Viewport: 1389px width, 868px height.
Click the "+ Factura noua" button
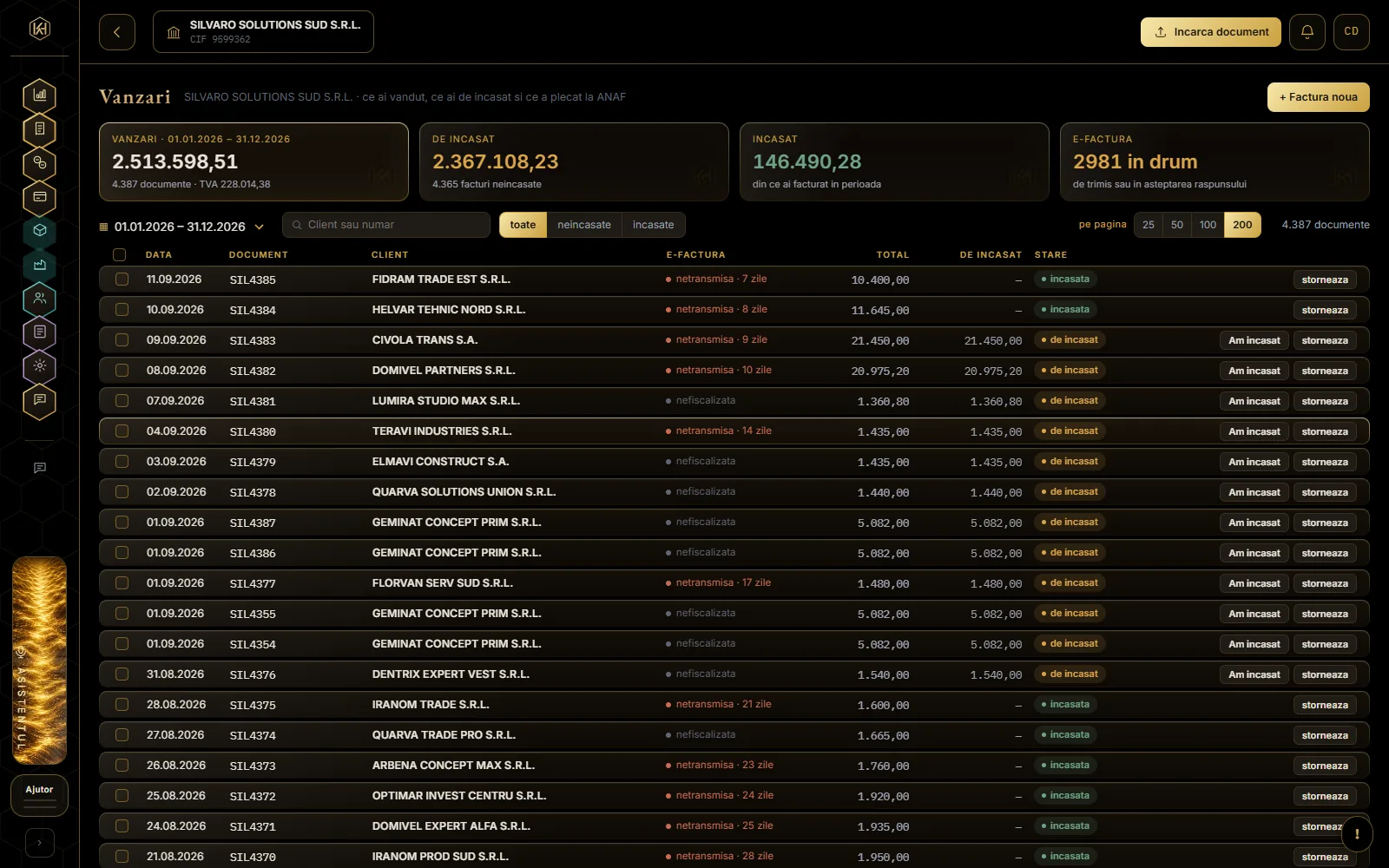pyautogui.click(x=1319, y=97)
